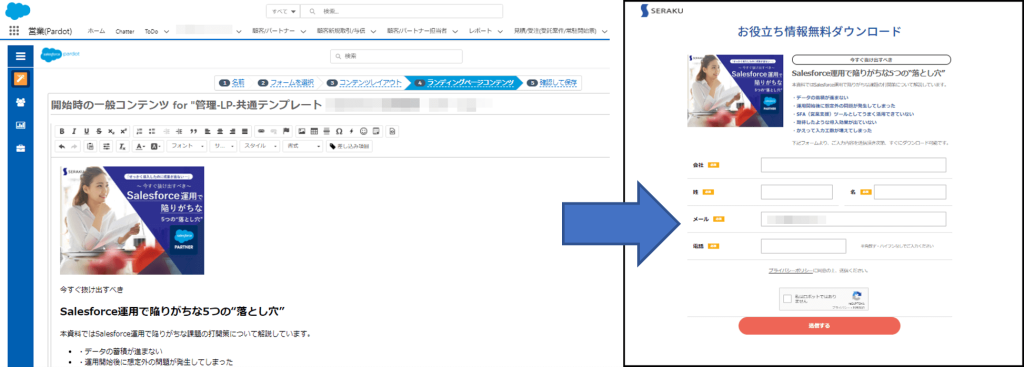The height and width of the screenshot is (367, 1024).
Task: Open the フォント font dropdown
Action: 186,146
